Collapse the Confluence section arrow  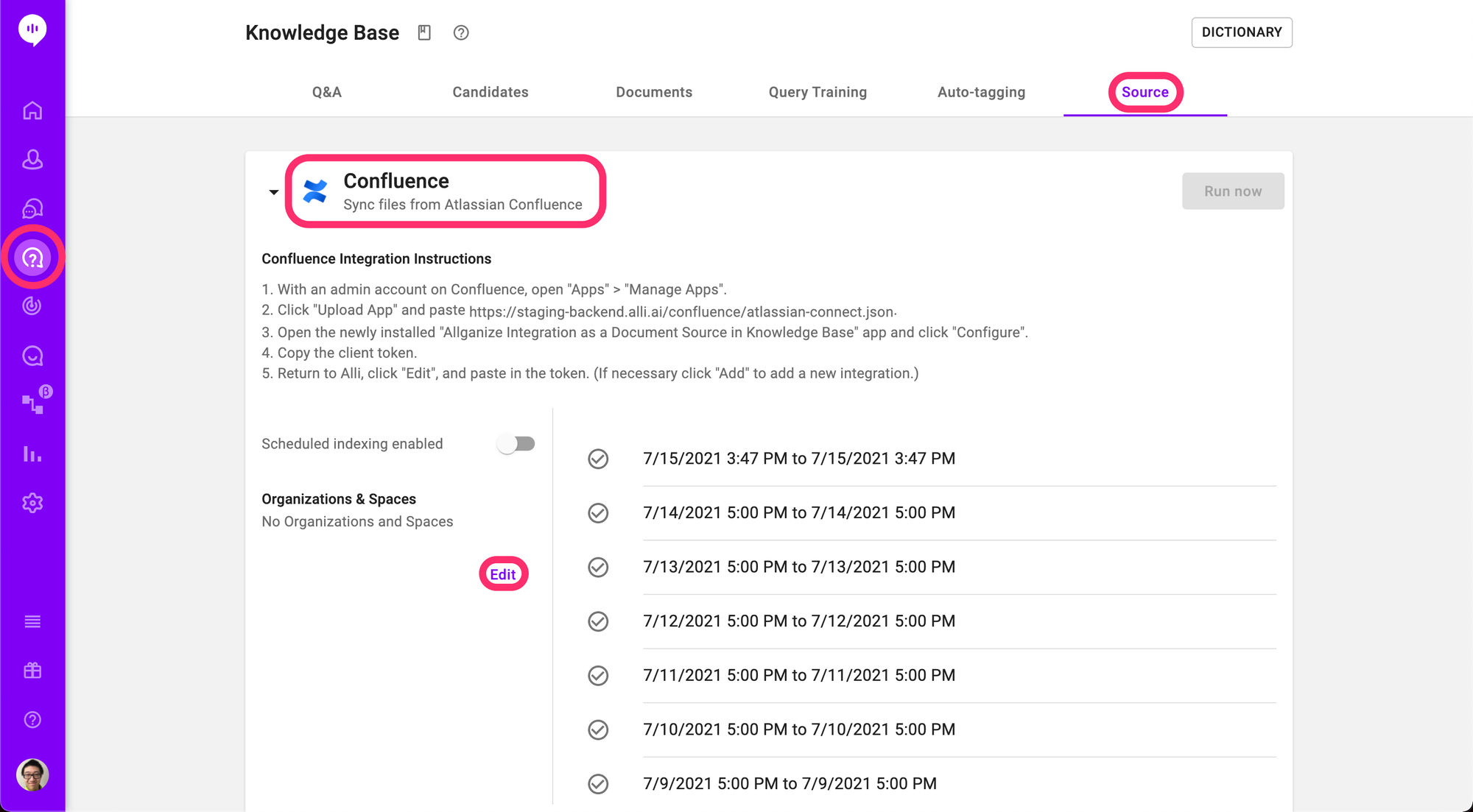(273, 192)
